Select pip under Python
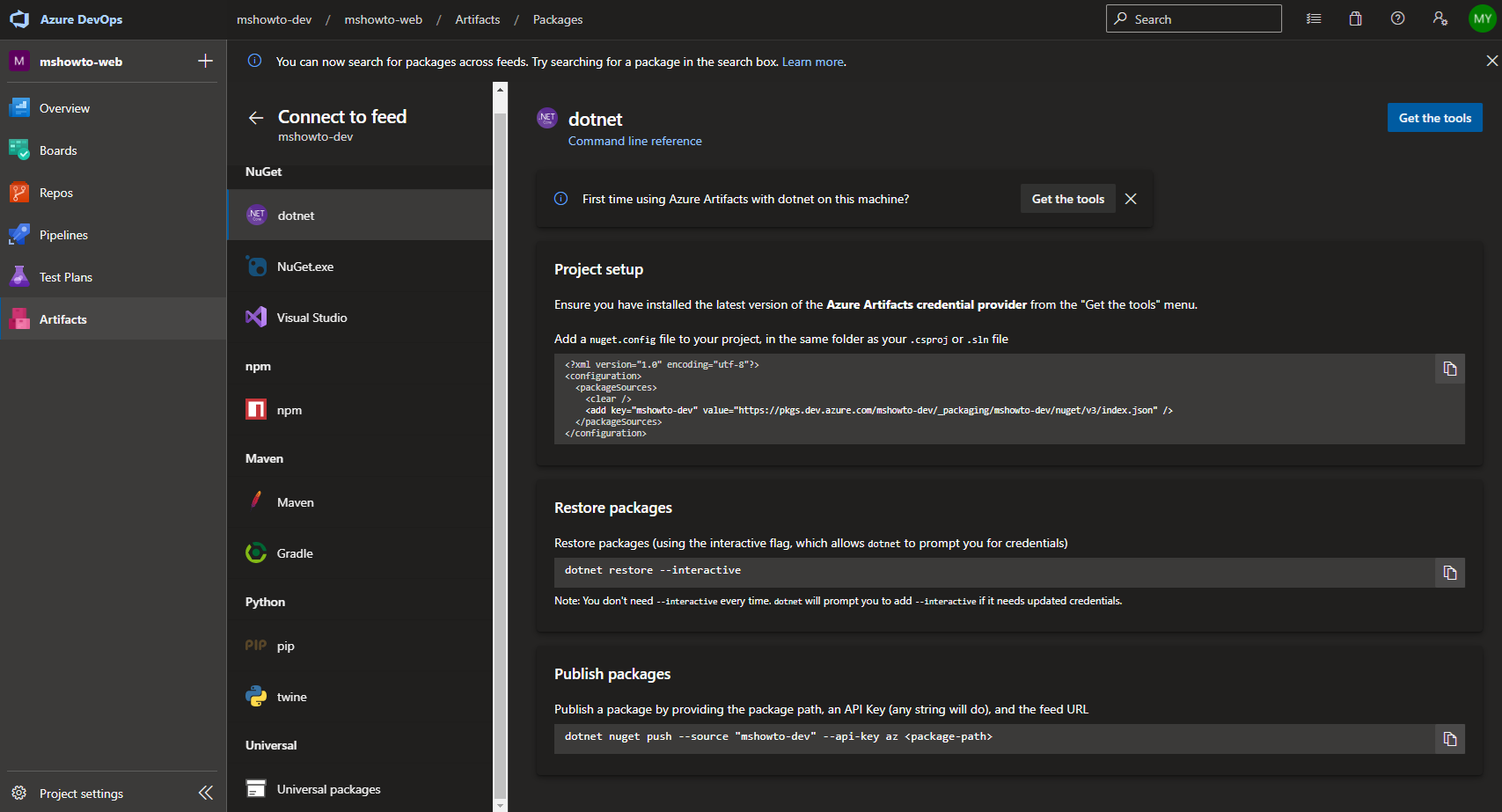 pos(360,646)
